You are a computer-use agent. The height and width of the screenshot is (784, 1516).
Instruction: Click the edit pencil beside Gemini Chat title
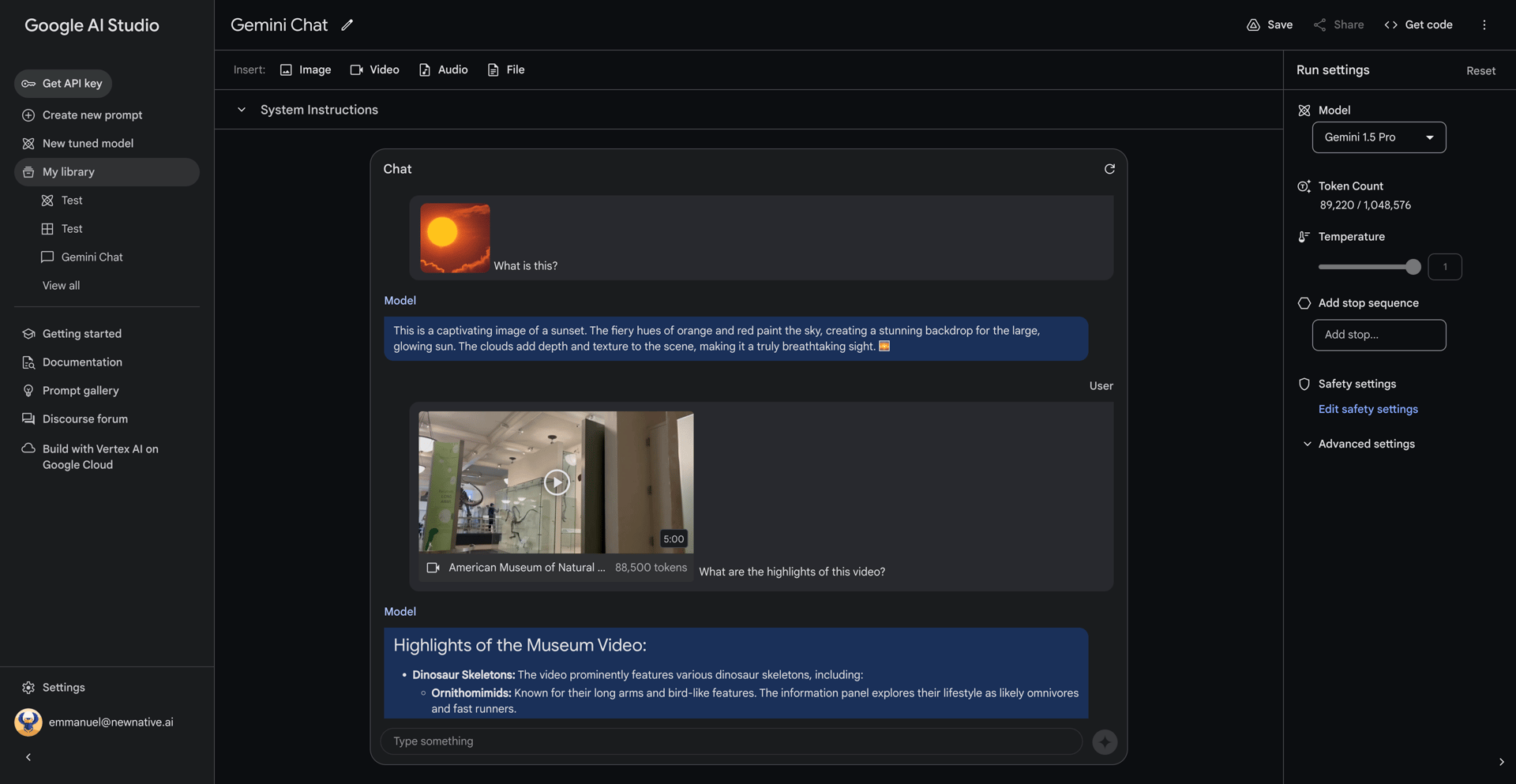coord(347,25)
